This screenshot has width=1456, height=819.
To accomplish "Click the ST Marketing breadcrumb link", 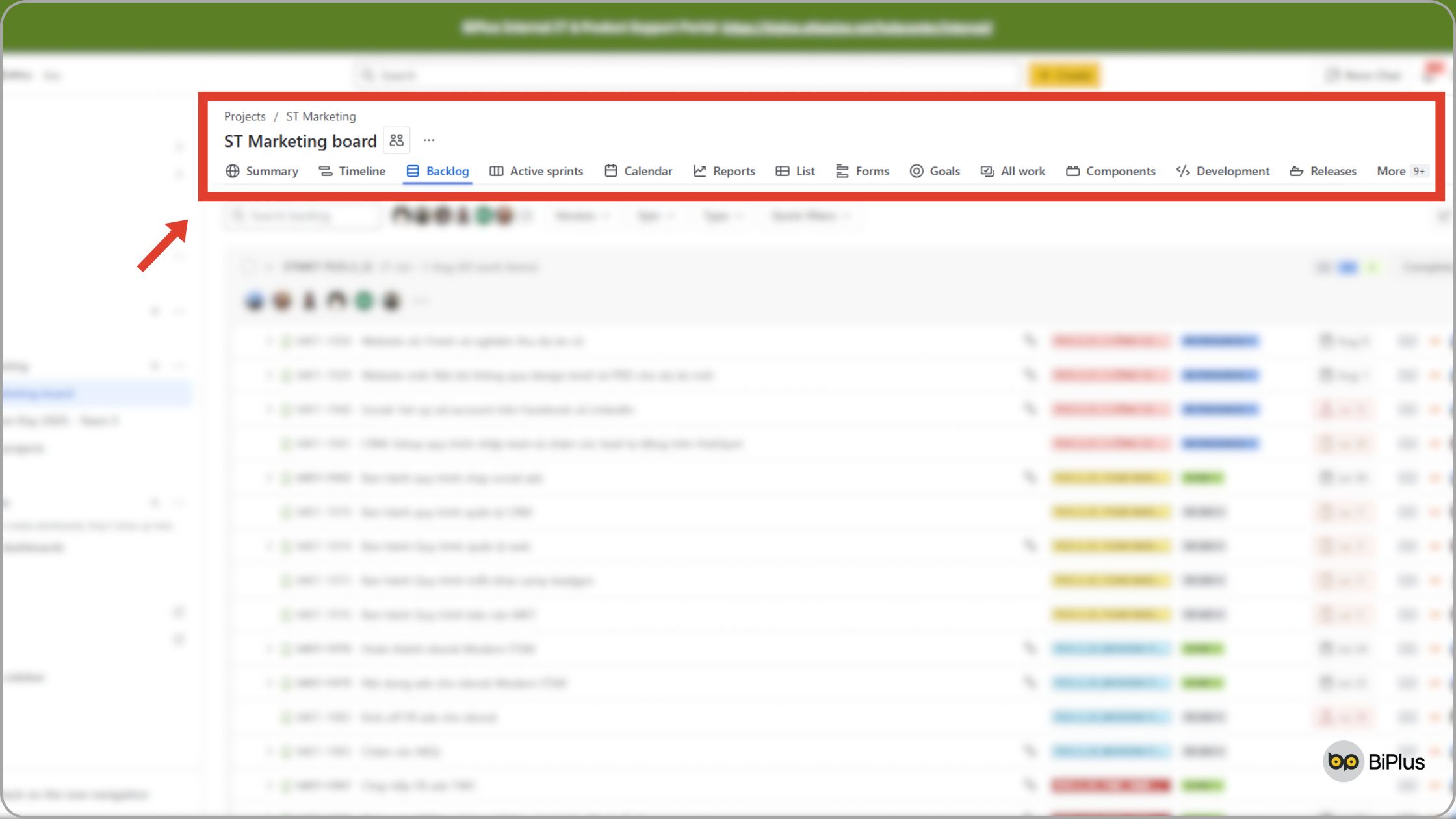I will coord(321,116).
